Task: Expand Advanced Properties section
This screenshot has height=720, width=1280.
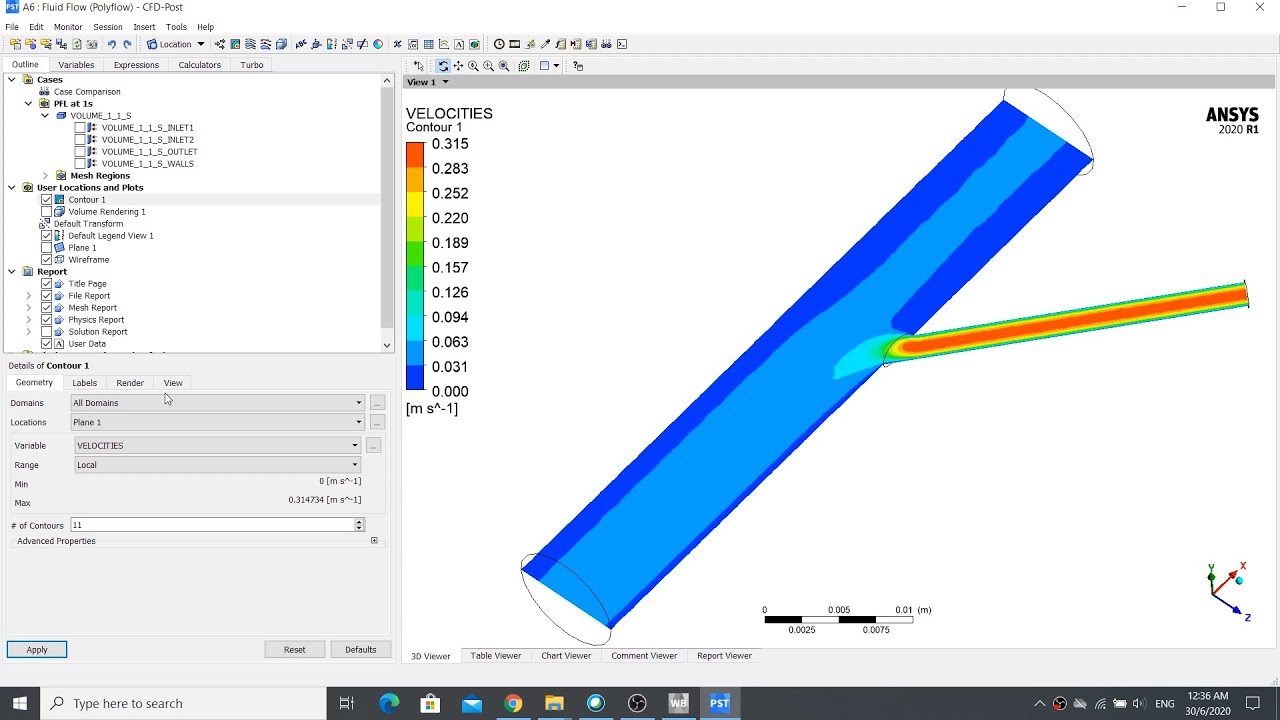Action: (374, 541)
